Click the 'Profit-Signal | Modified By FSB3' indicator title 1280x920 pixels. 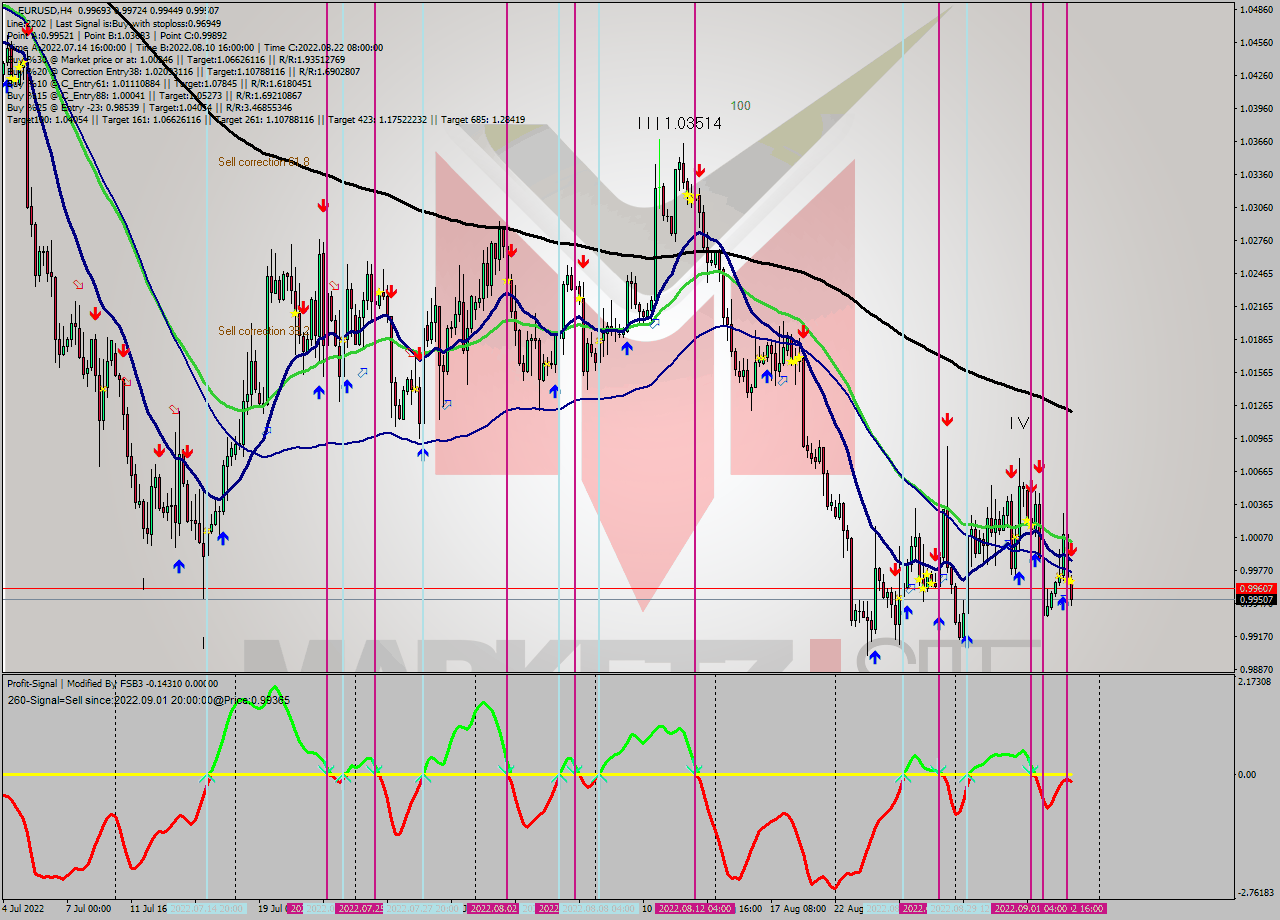[75, 683]
